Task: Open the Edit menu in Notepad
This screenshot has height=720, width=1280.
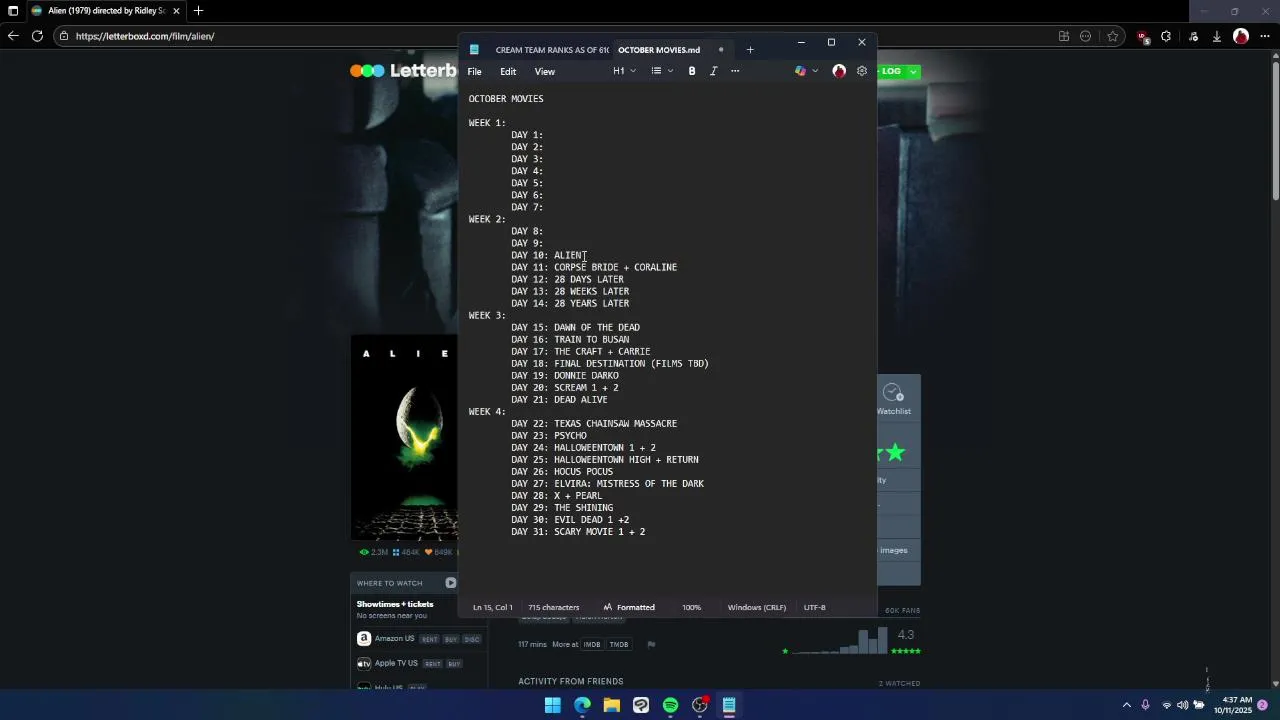Action: point(508,71)
